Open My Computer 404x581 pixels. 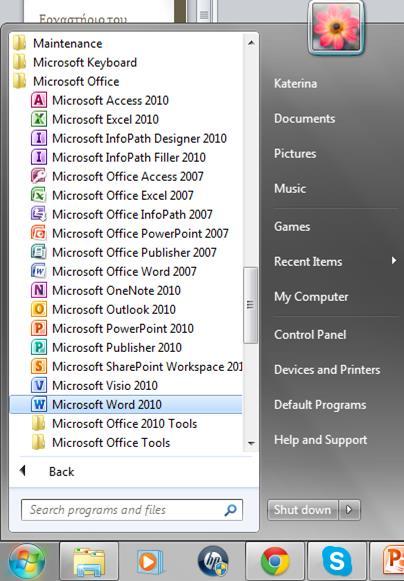click(x=311, y=297)
